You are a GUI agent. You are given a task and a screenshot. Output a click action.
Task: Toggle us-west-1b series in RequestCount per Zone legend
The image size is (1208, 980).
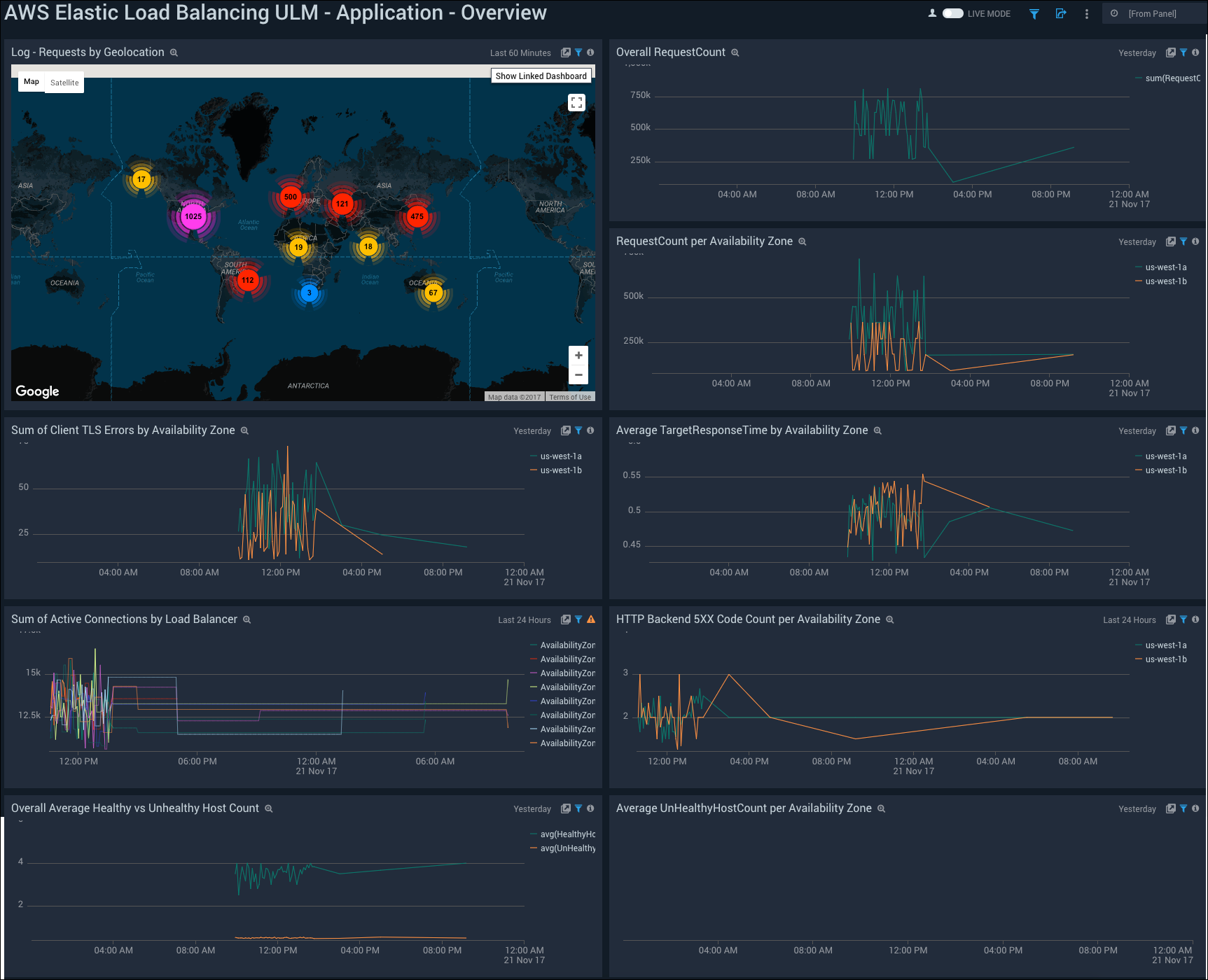click(1165, 281)
